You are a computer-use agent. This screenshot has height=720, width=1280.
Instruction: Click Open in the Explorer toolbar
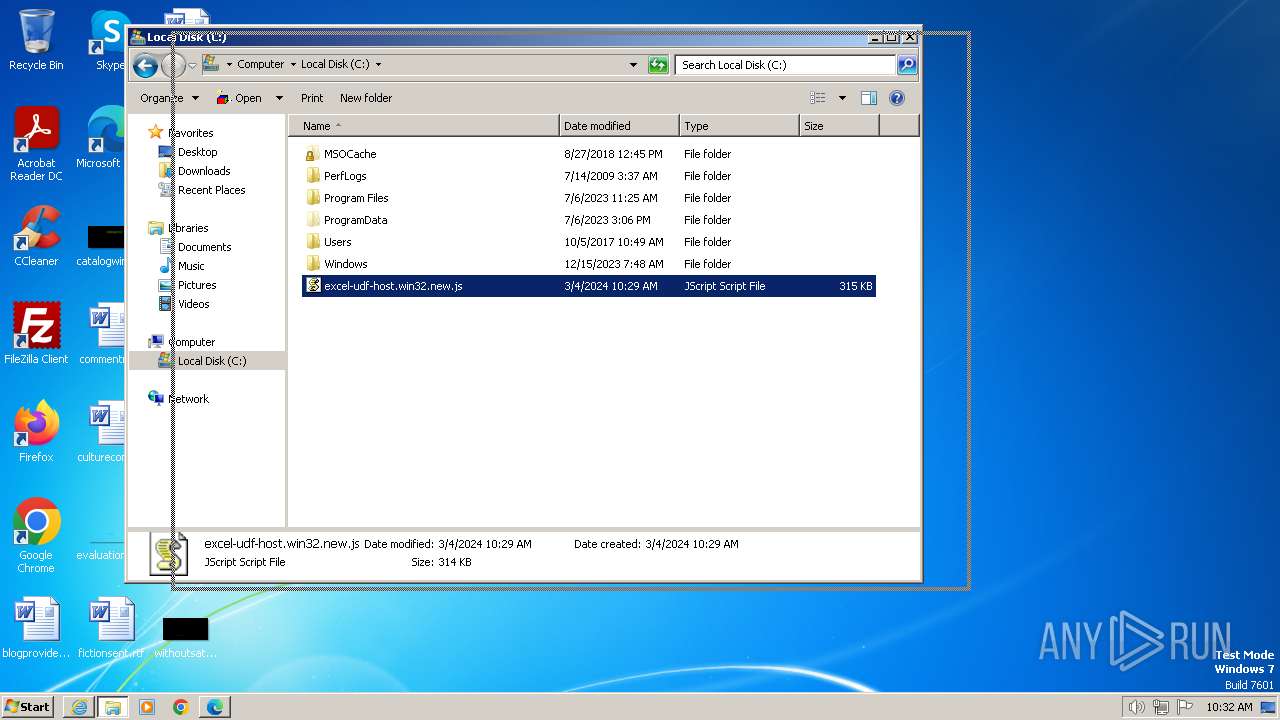240,98
